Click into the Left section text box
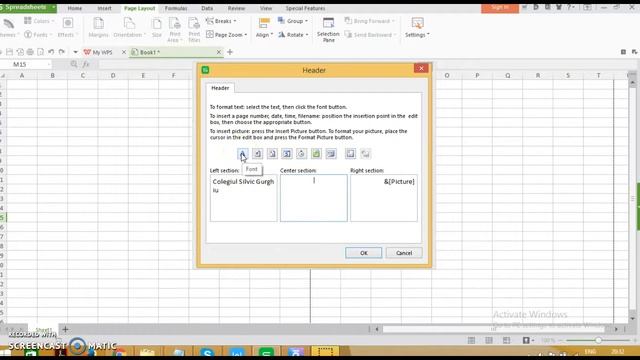 (x=244, y=198)
